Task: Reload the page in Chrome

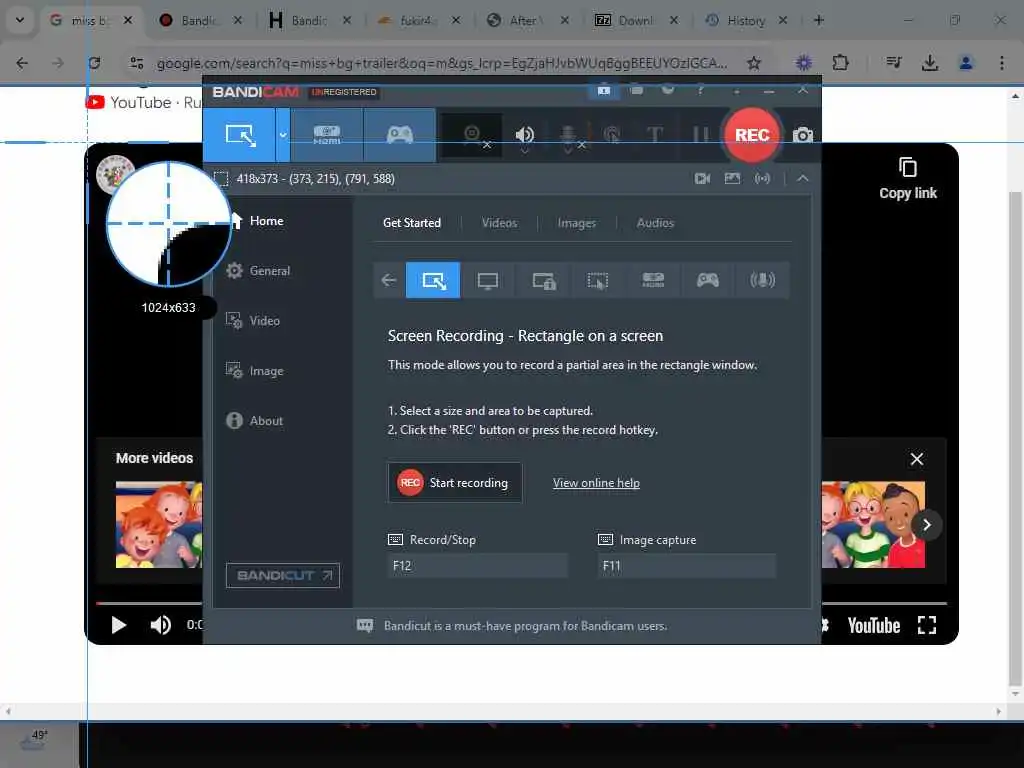Action: [95, 63]
